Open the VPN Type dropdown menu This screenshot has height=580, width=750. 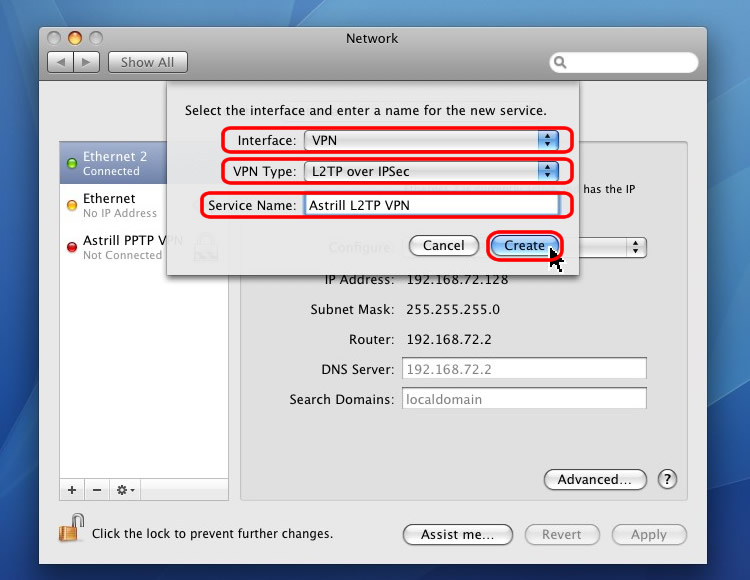[x=431, y=171]
